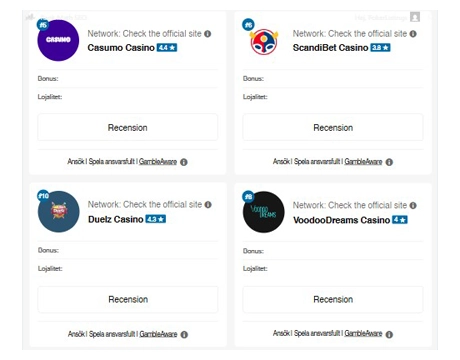Click info icon next to VoodooDreams network text
This screenshot has height=360, width=460.
(413, 205)
